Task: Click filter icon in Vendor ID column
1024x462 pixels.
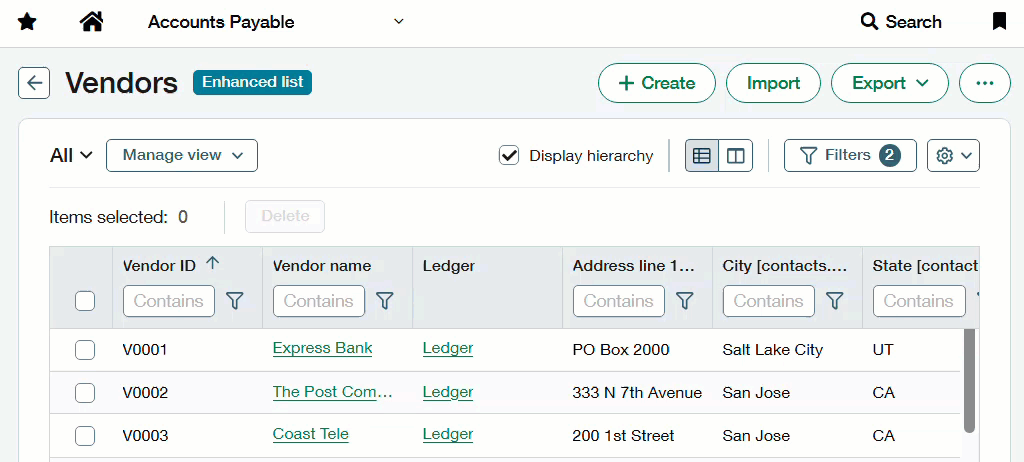Action: click(235, 301)
